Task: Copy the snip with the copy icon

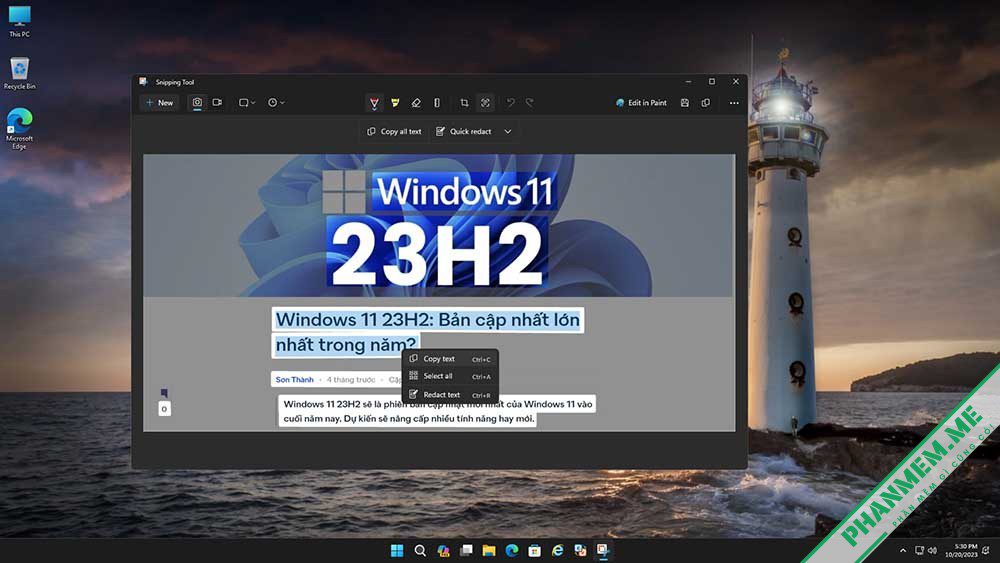Action: 706,103
